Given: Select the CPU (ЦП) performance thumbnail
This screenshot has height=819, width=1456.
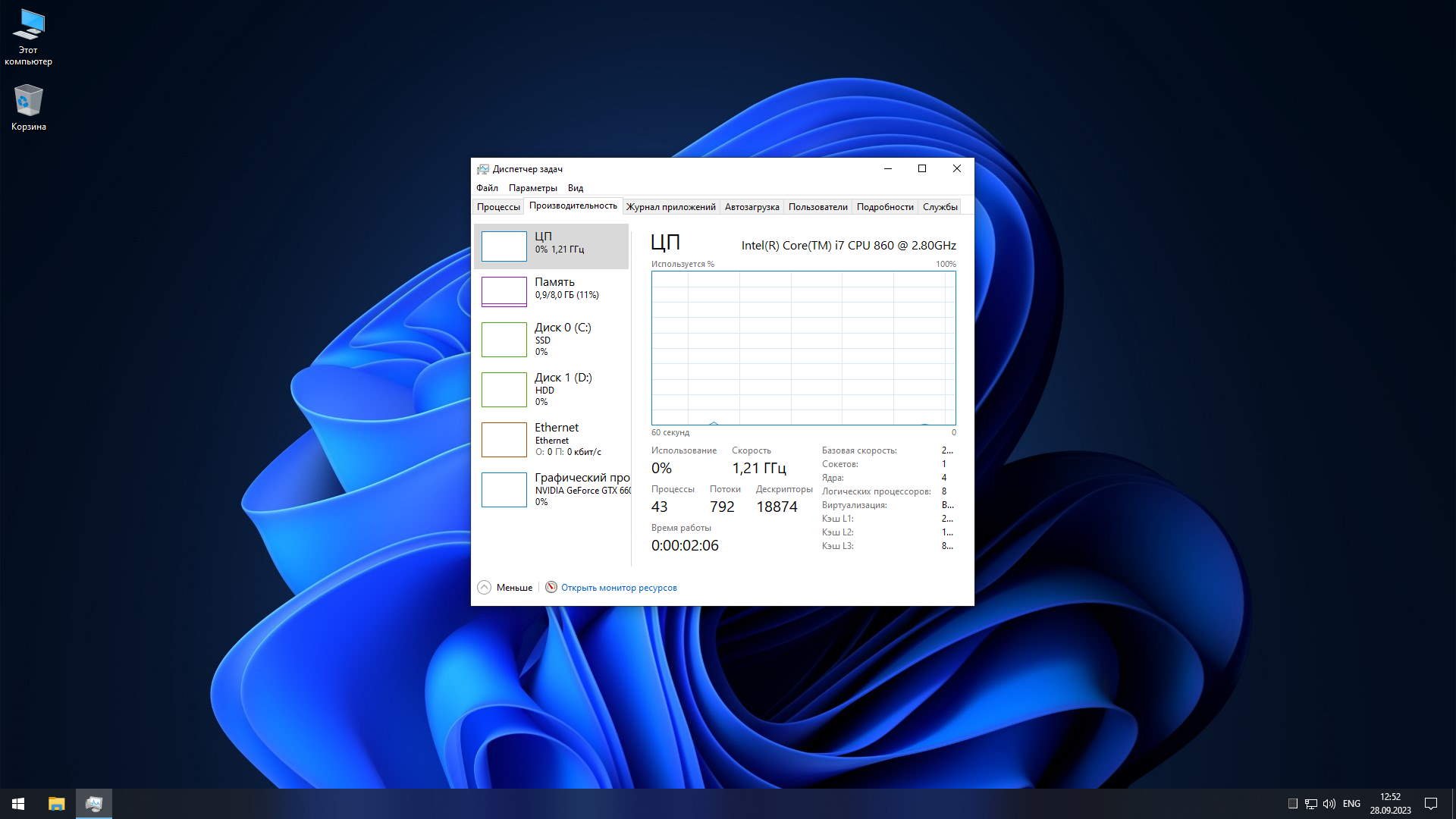Looking at the screenshot, I should tap(504, 246).
